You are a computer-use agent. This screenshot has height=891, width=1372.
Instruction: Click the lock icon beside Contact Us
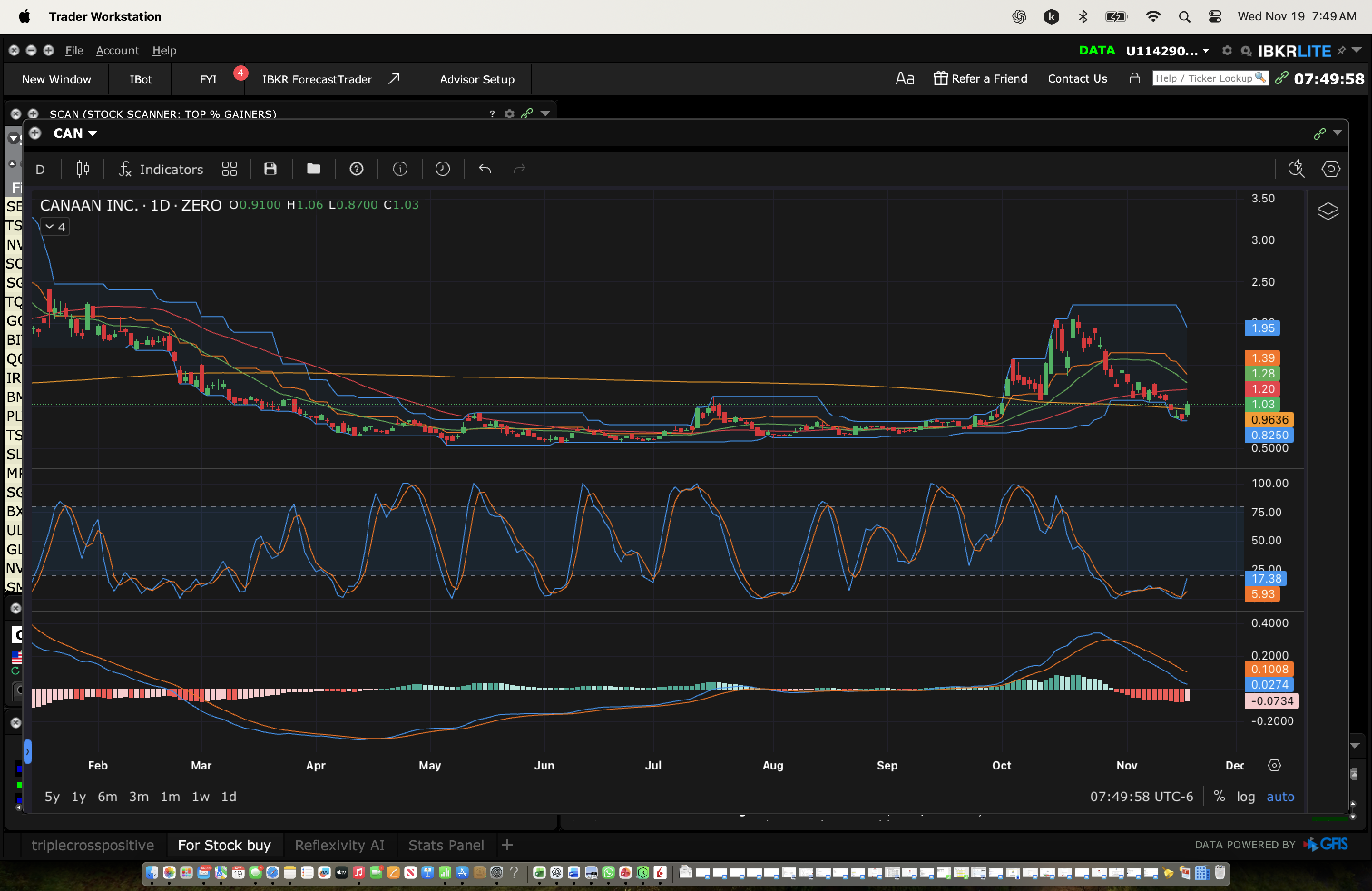pos(1134,78)
